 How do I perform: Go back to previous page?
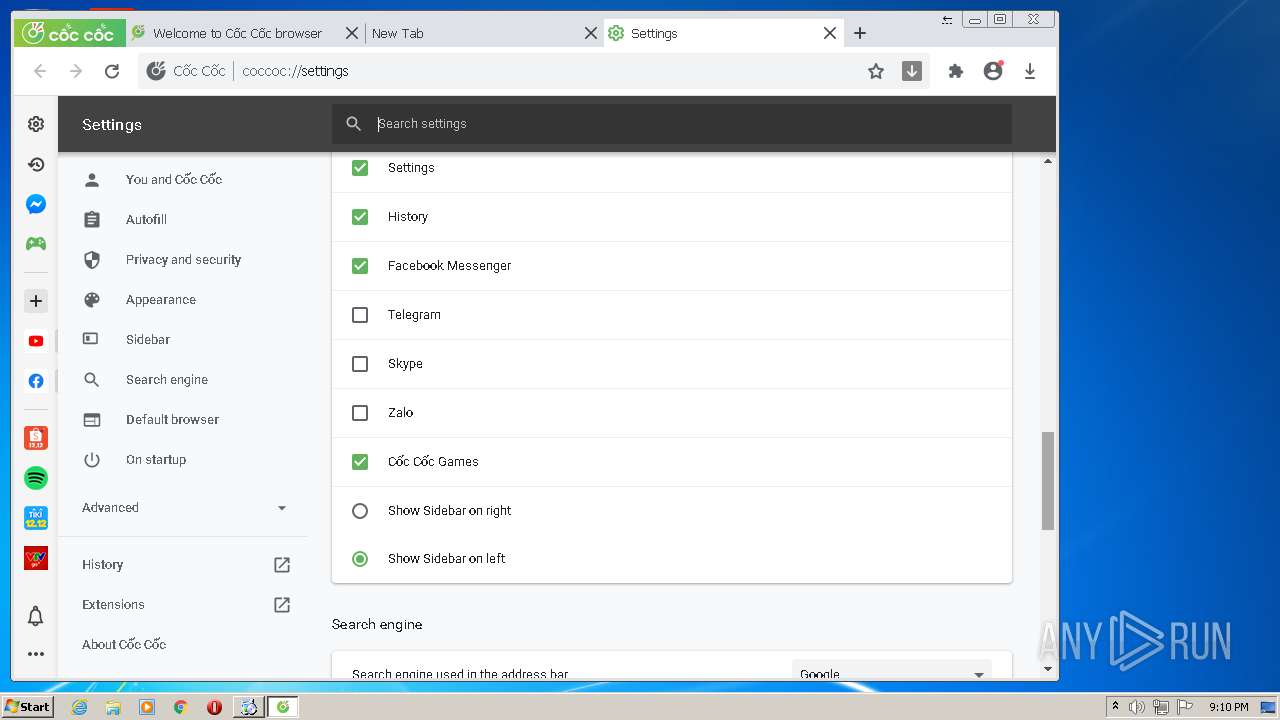(40, 71)
